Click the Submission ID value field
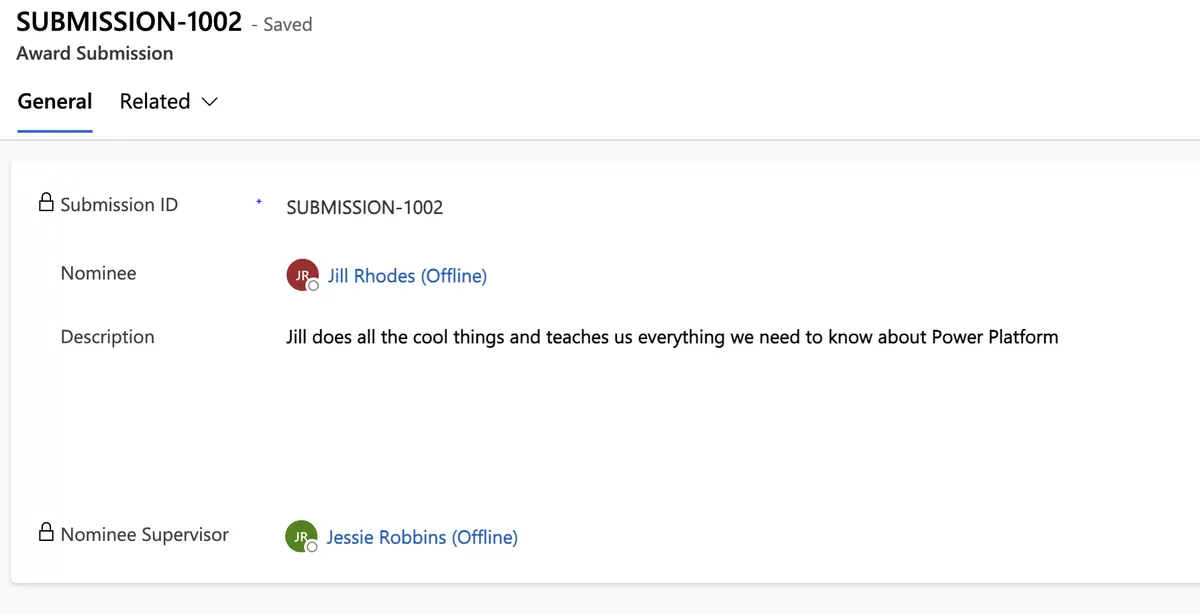 tap(364, 207)
